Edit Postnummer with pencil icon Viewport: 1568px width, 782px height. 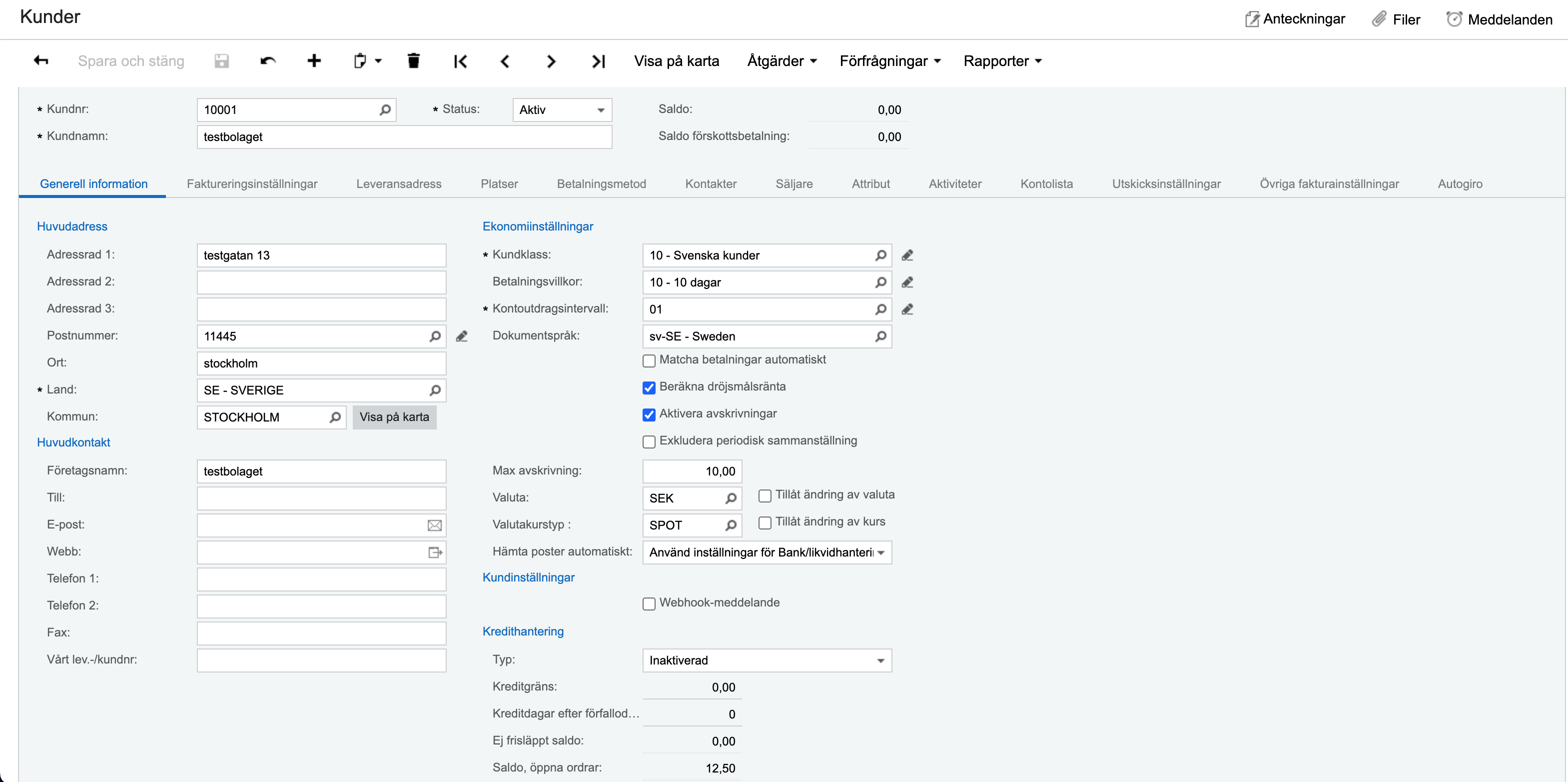(462, 336)
